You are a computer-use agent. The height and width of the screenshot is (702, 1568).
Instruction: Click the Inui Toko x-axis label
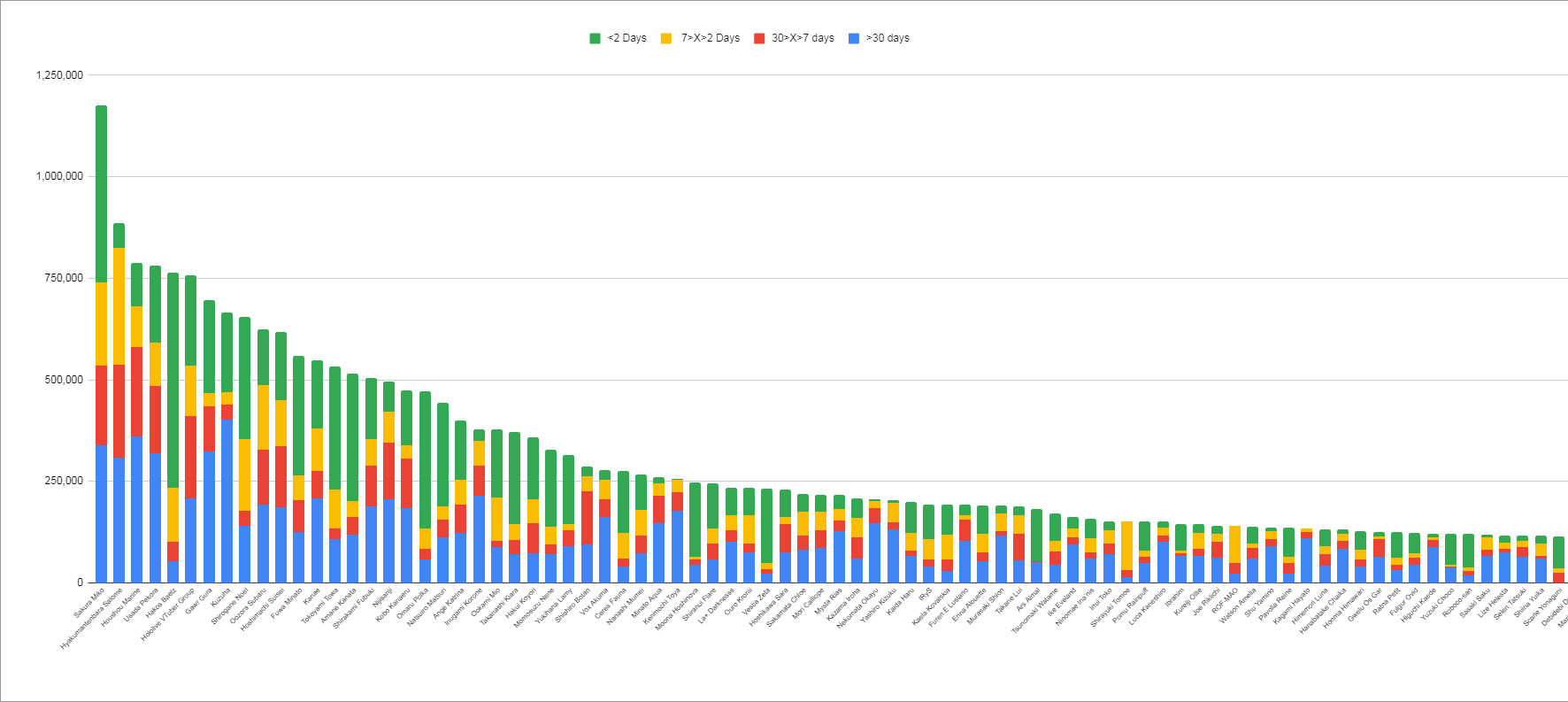click(1101, 598)
